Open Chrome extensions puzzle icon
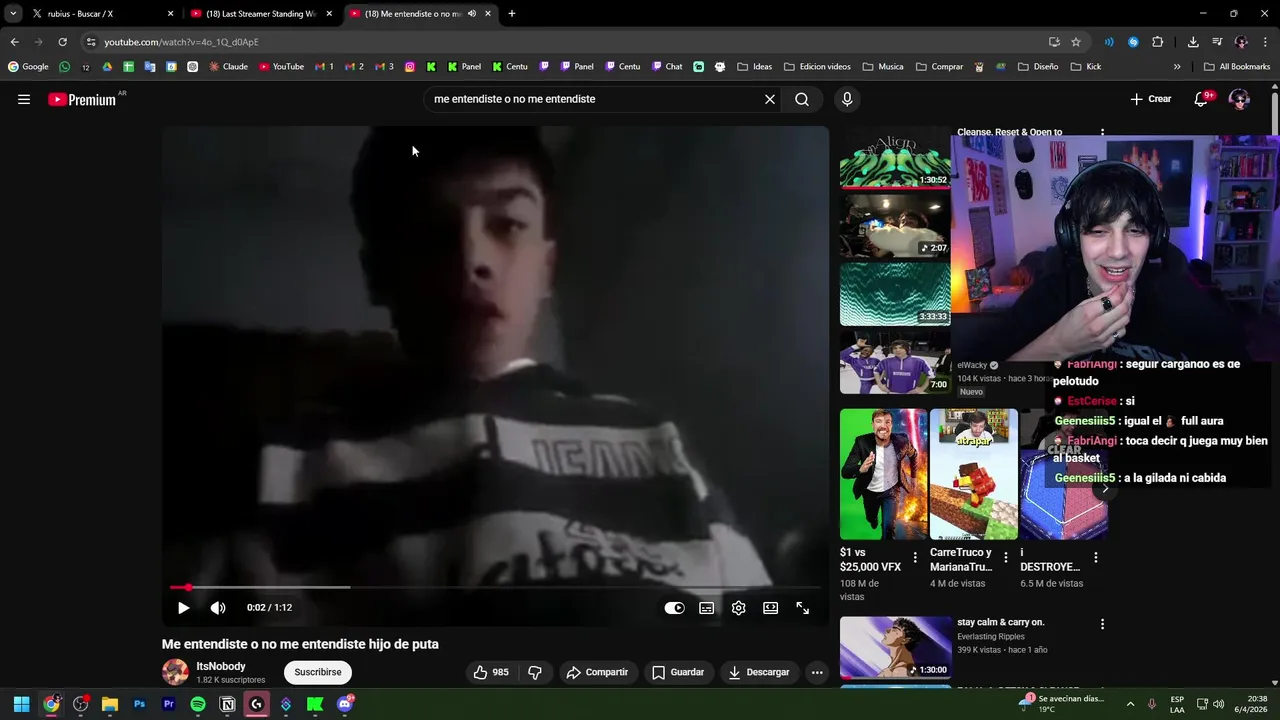 click(1158, 42)
